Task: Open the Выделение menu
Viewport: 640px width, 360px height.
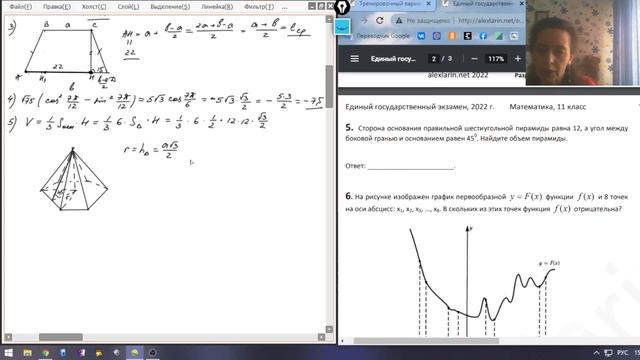Action: [170, 7]
